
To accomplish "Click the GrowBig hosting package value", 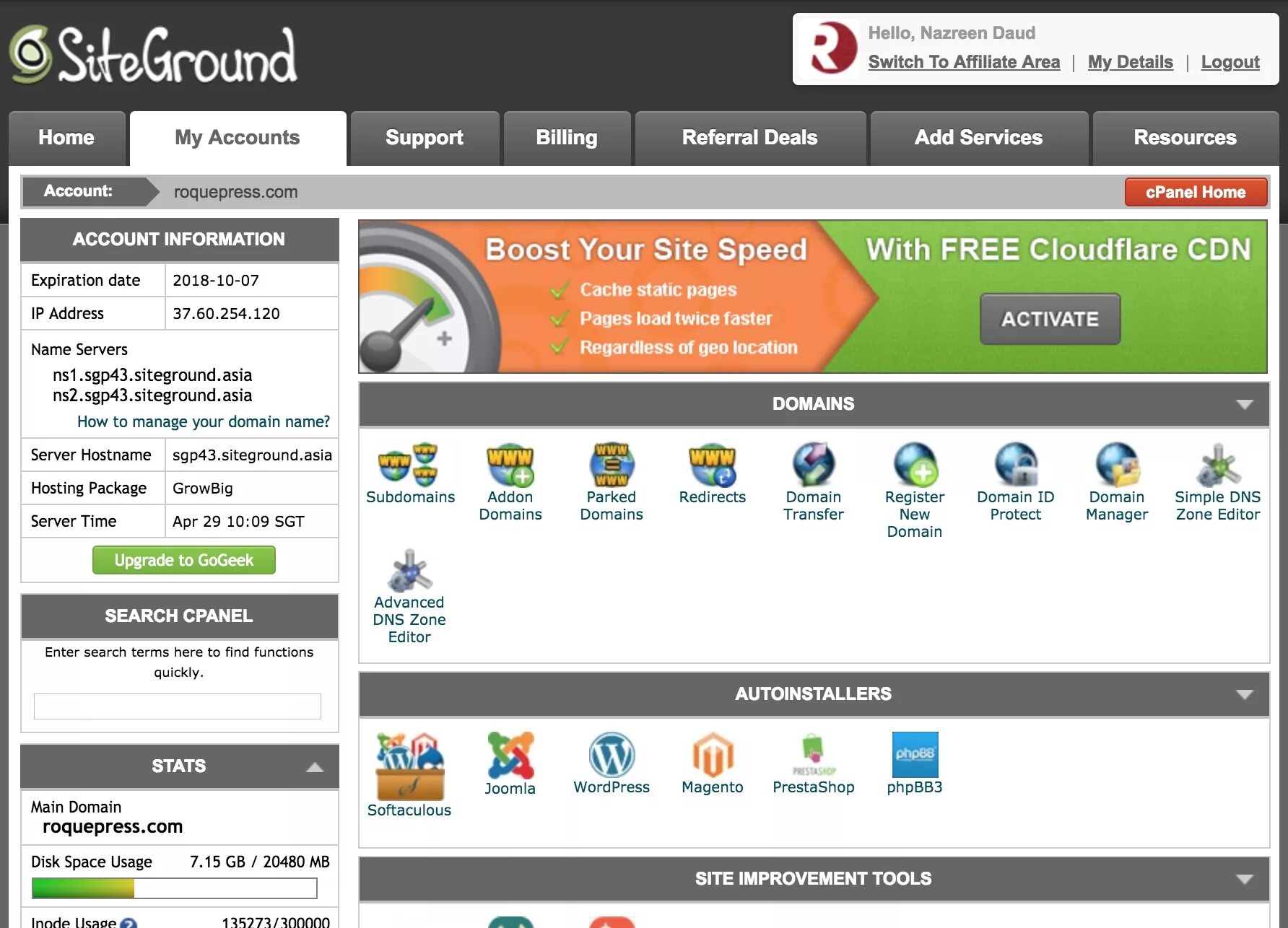I will 203,488.
